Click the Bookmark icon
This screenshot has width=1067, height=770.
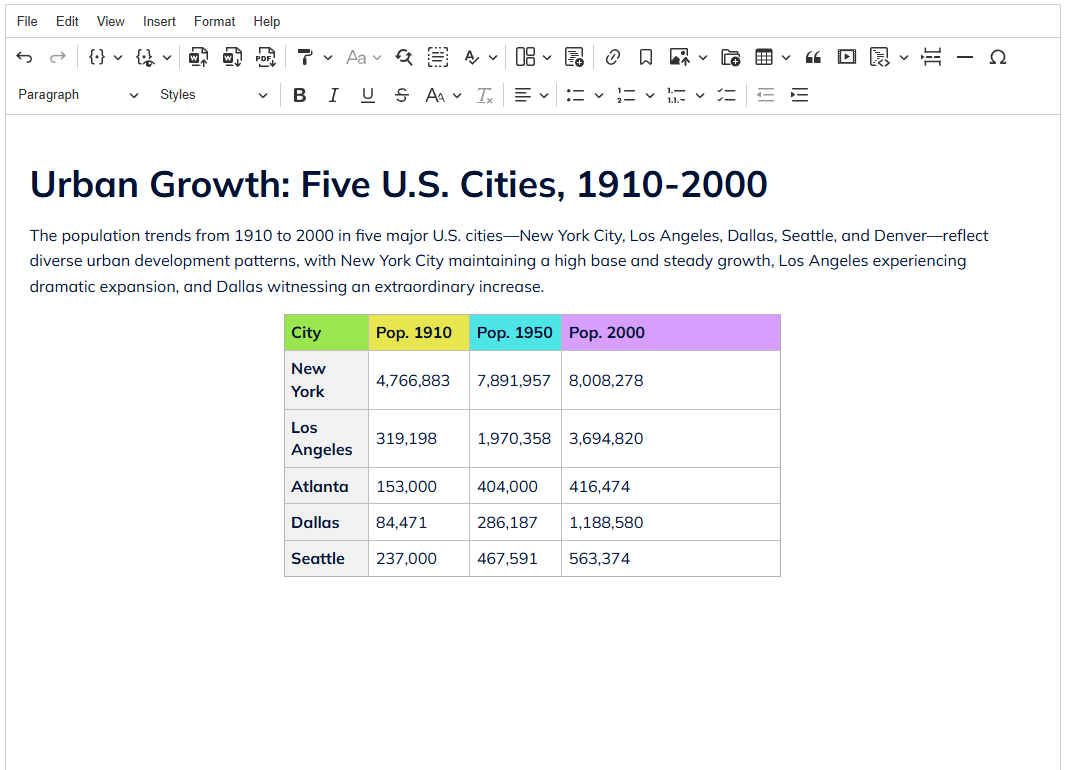[646, 57]
